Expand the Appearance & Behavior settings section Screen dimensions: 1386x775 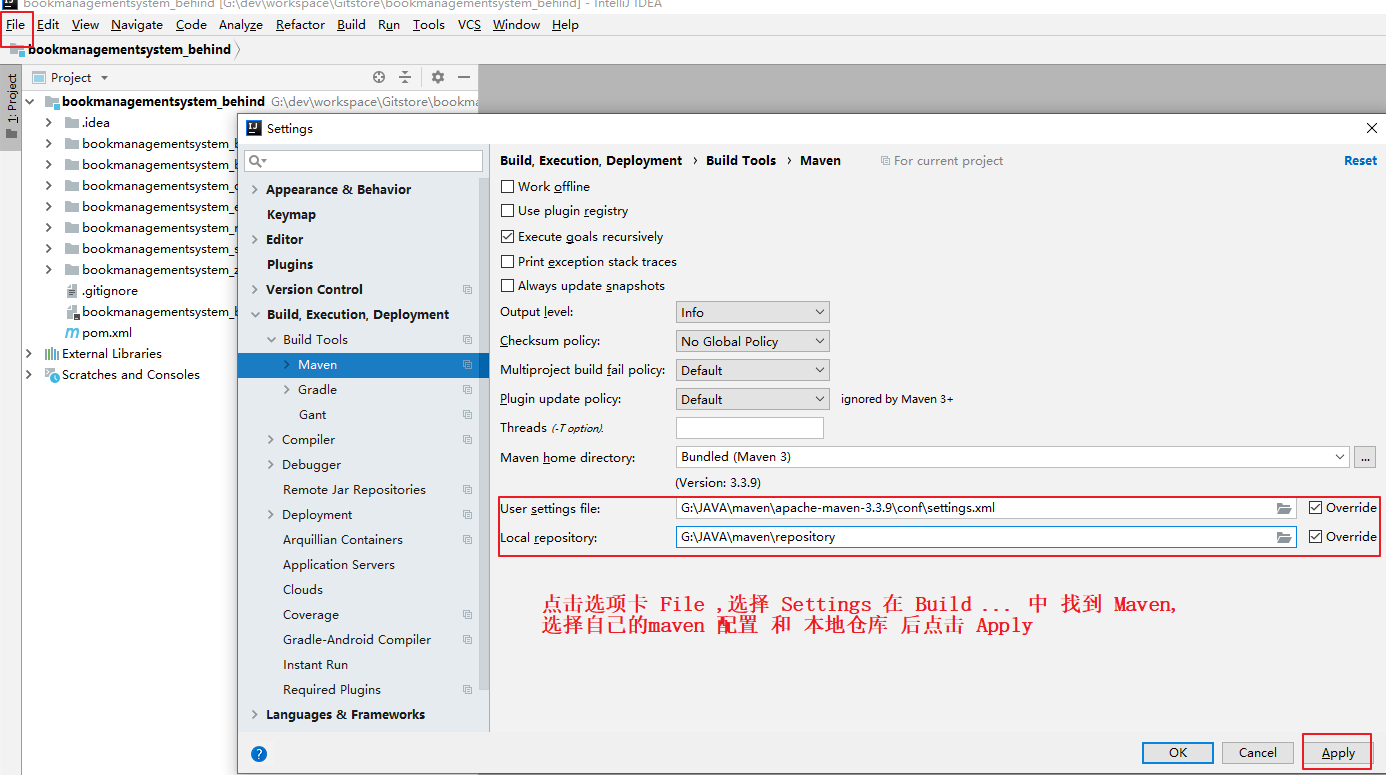(255, 190)
